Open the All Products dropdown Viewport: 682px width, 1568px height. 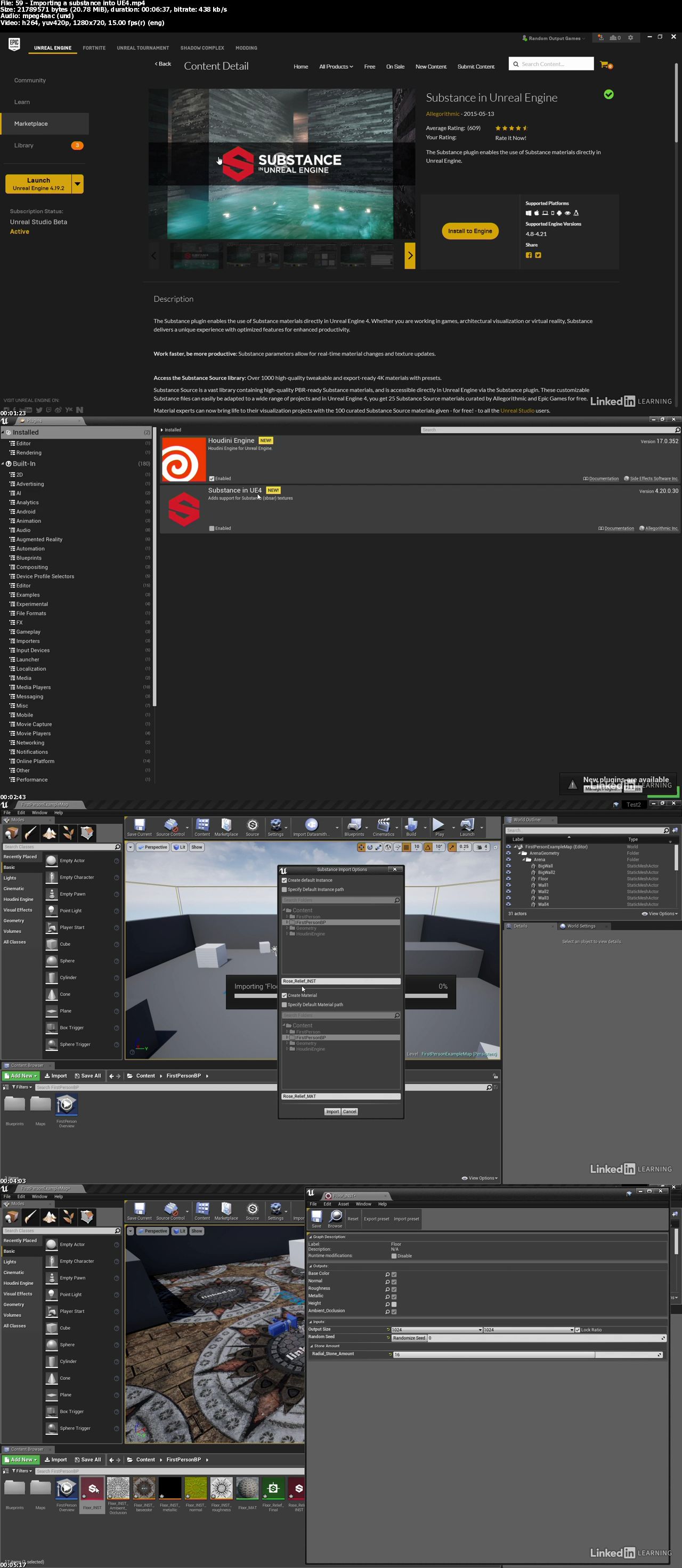(x=336, y=66)
